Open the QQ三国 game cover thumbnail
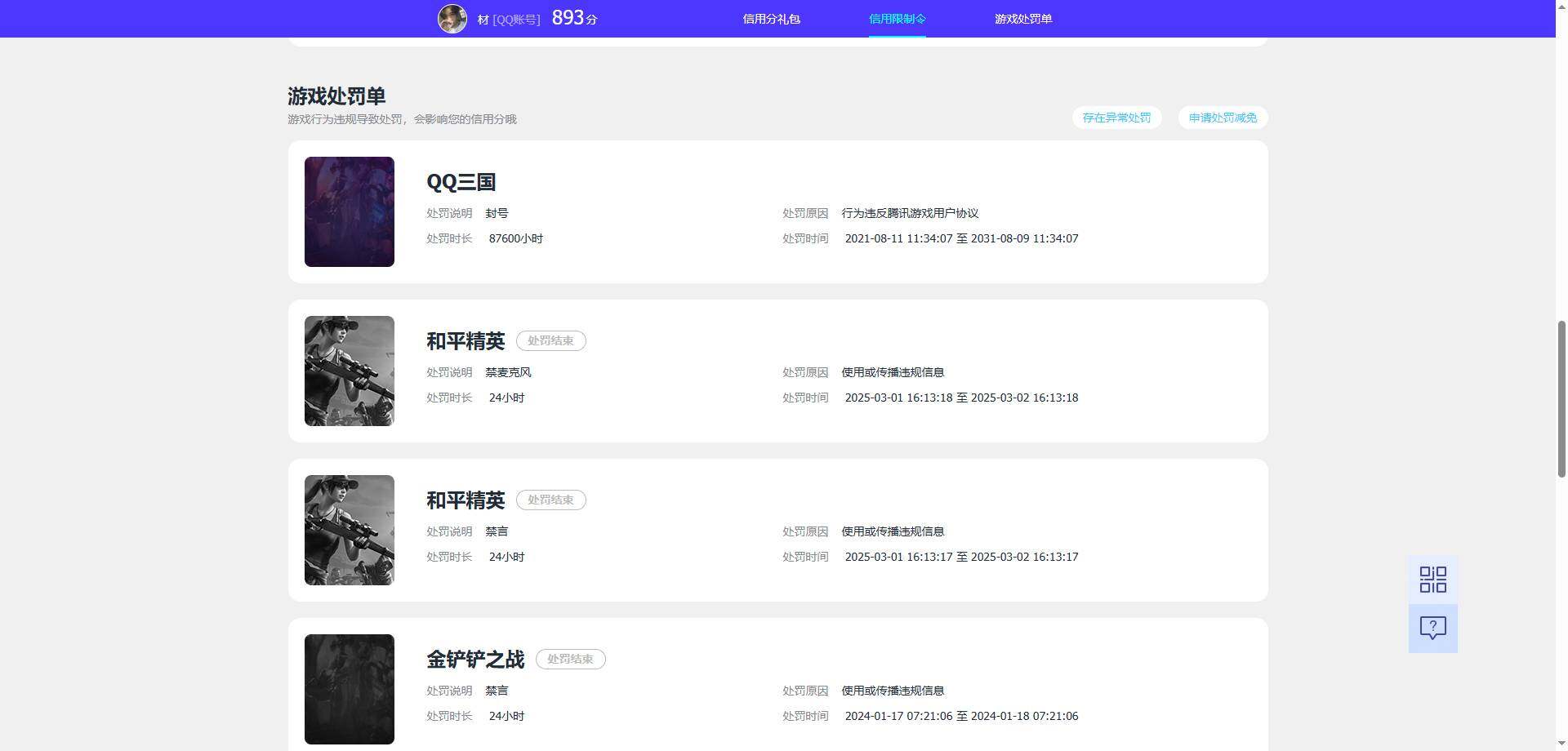 point(350,211)
